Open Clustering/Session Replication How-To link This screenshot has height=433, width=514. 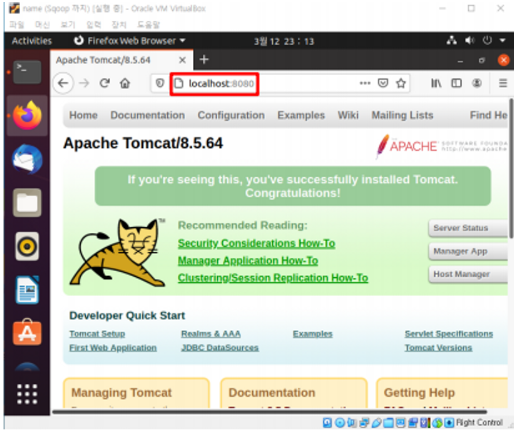pos(273,278)
